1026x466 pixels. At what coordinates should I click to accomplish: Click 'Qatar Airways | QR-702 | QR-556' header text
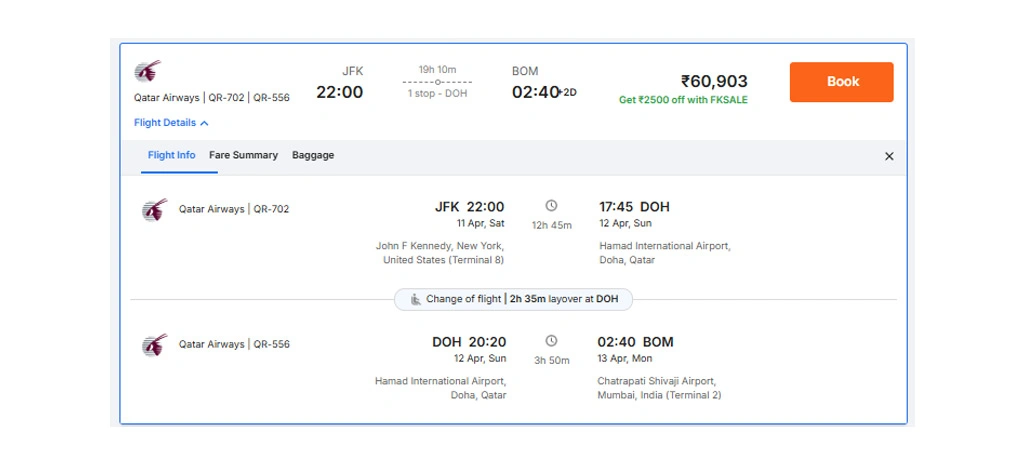(212, 98)
